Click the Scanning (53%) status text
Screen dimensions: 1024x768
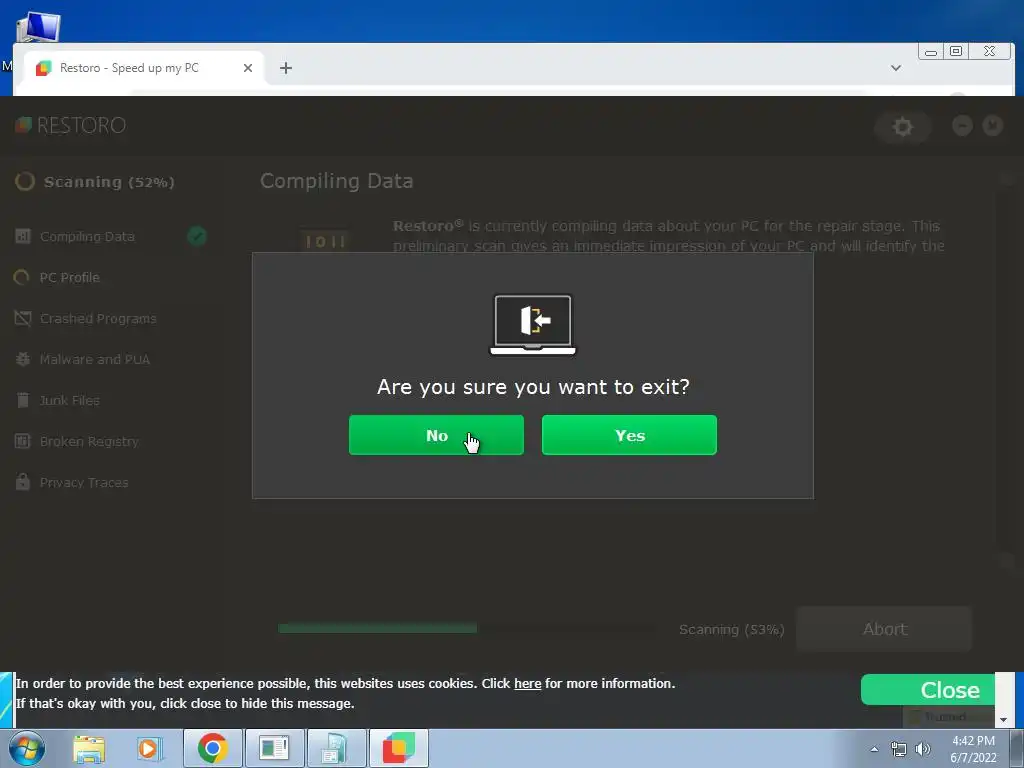tap(731, 630)
